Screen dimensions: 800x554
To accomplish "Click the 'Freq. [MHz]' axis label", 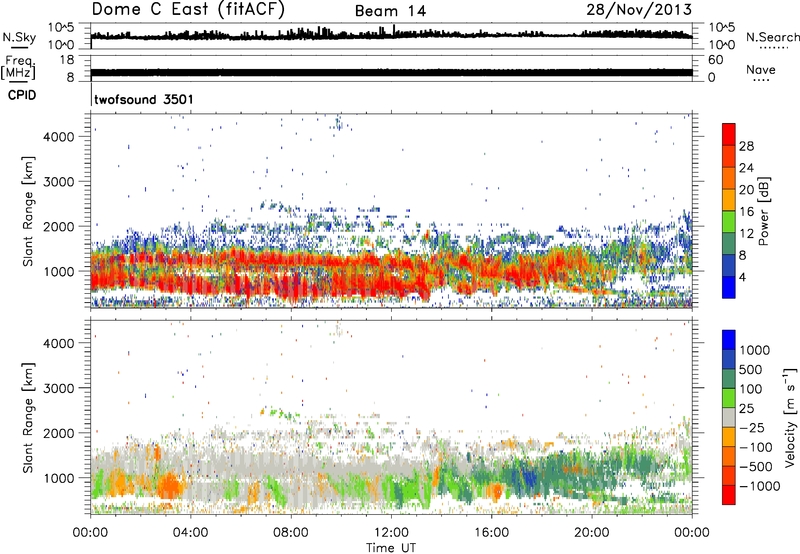I will coord(19,68).
